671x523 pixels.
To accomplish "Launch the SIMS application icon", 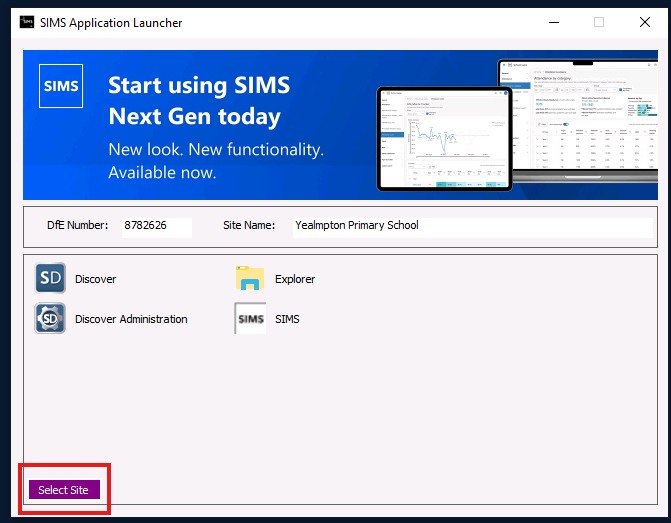I will 250,318.
